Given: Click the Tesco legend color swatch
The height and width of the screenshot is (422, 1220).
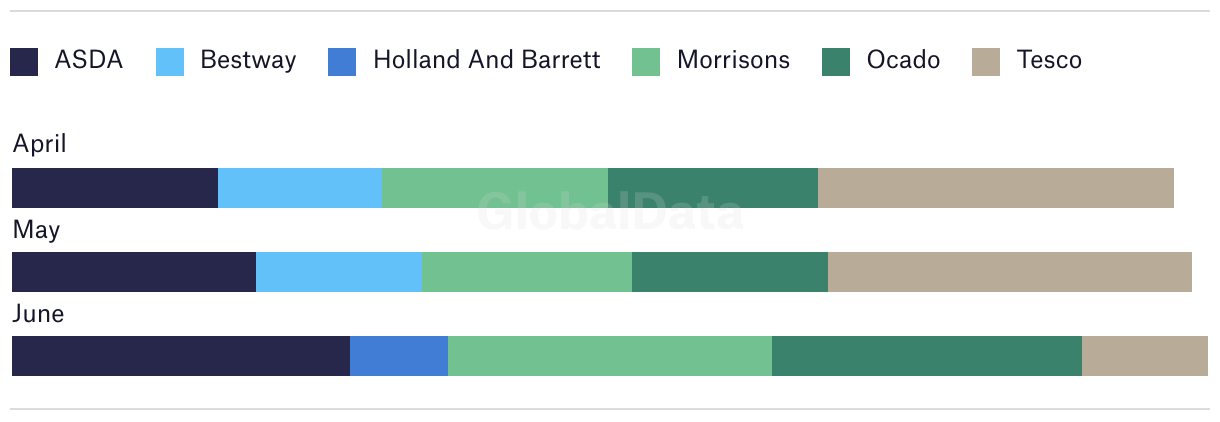Looking at the screenshot, I should [986, 62].
